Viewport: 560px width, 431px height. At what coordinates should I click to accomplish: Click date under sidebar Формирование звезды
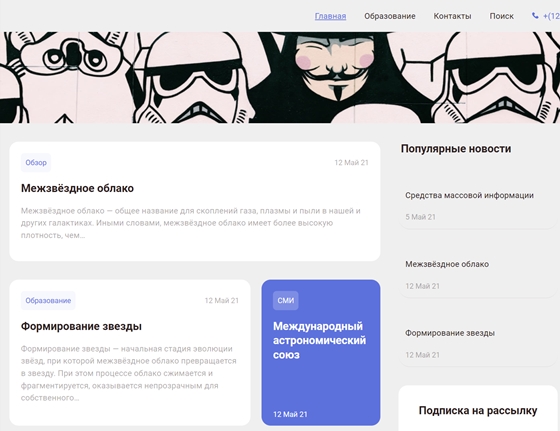pyautogui.click(x=422, y=355)
